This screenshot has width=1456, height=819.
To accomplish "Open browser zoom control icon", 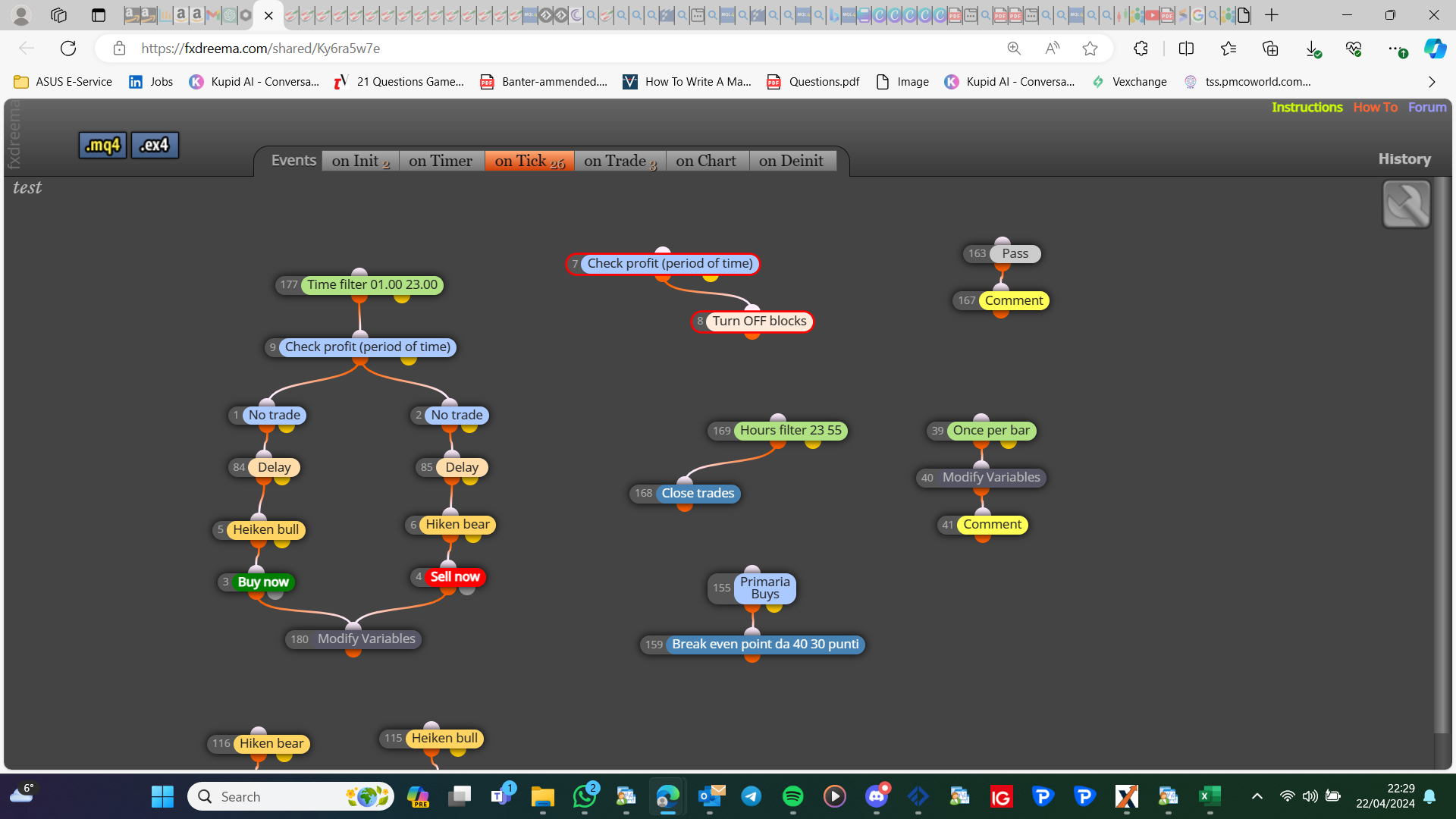I will 1014,49.
